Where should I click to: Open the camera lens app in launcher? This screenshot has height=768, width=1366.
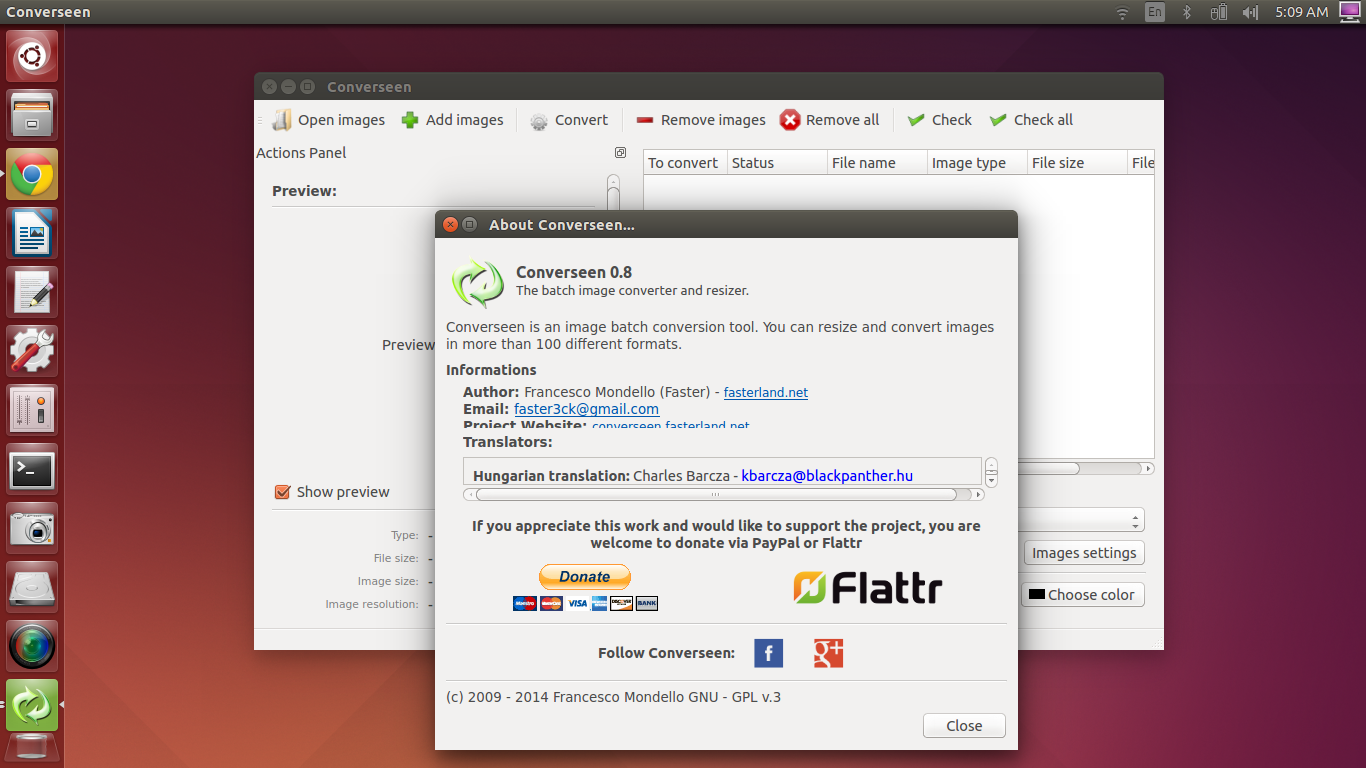click(32, 646)
